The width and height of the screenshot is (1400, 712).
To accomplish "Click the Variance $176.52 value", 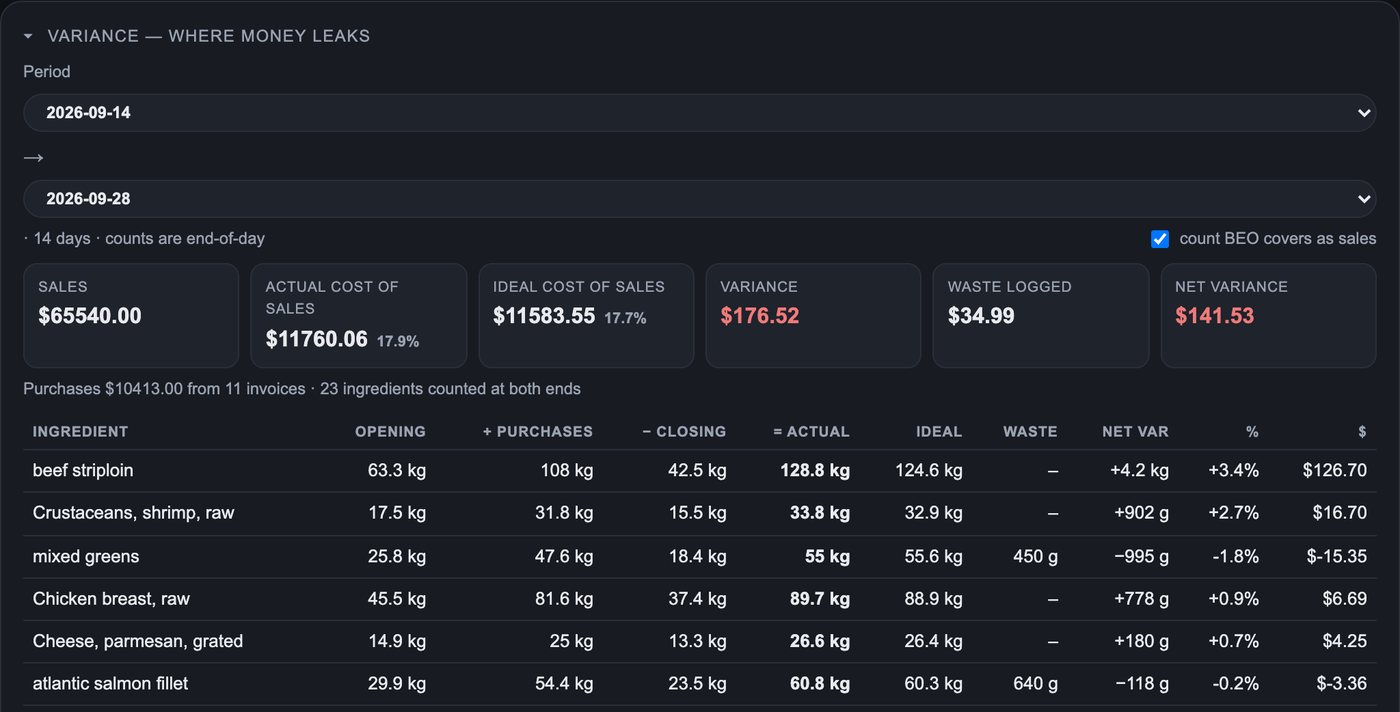I will 760,316.
